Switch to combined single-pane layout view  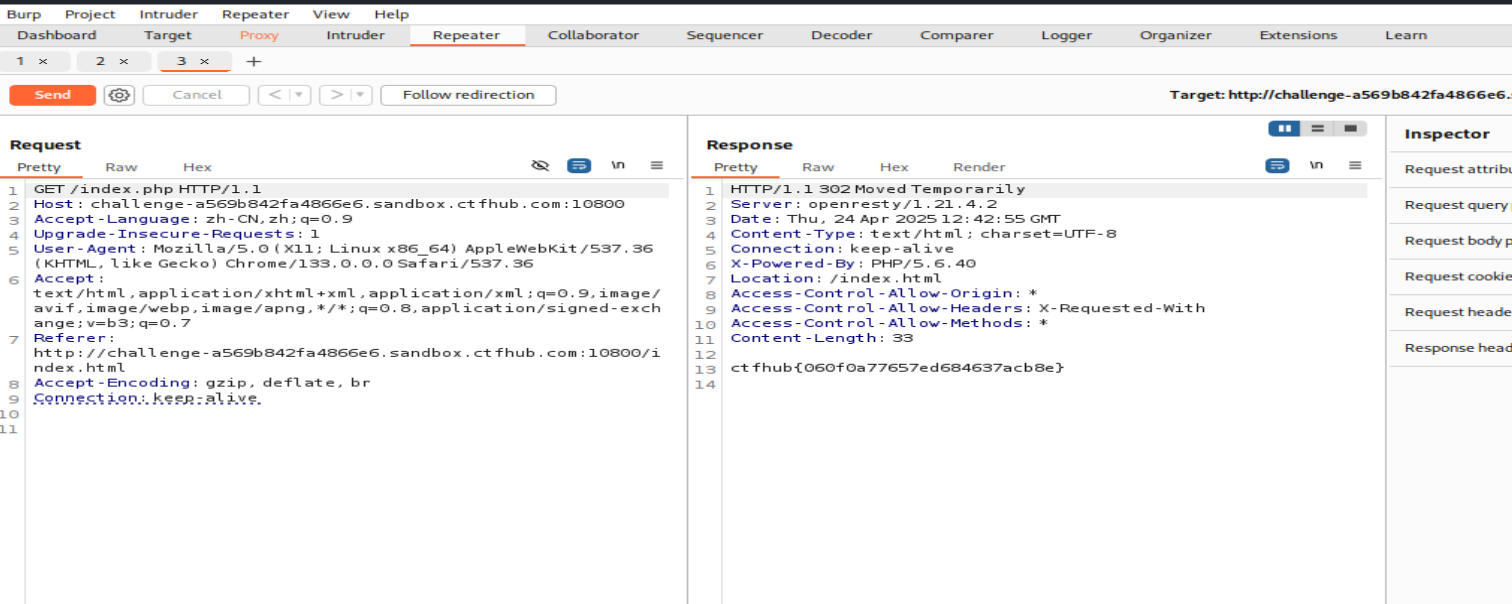pyautogui.click(x=1350, y=129)
